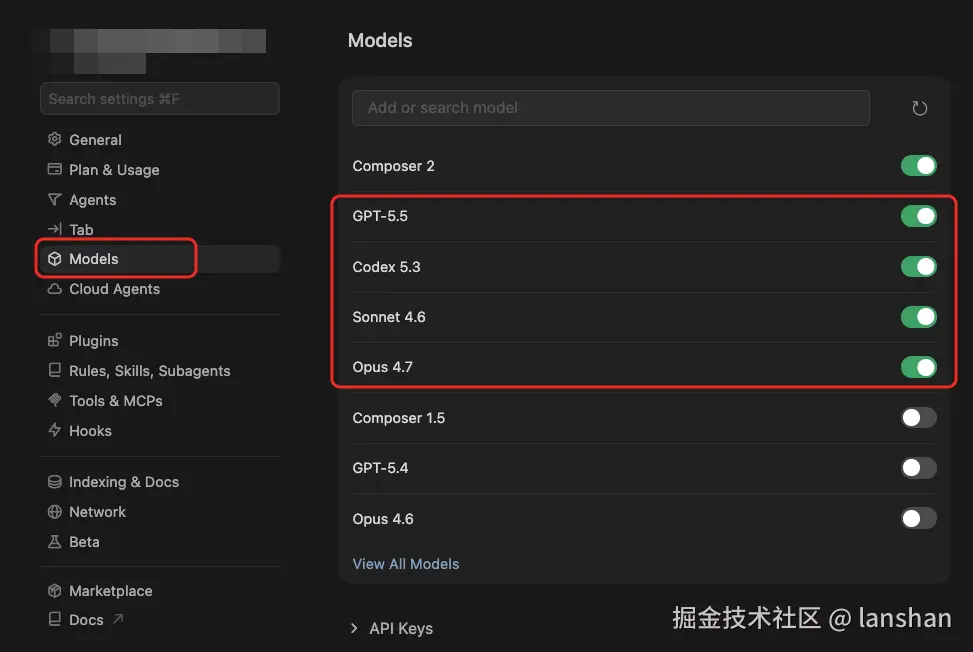
Task: Switch off the Sonnet 4.6 model
Action: [x=918, y=317]
